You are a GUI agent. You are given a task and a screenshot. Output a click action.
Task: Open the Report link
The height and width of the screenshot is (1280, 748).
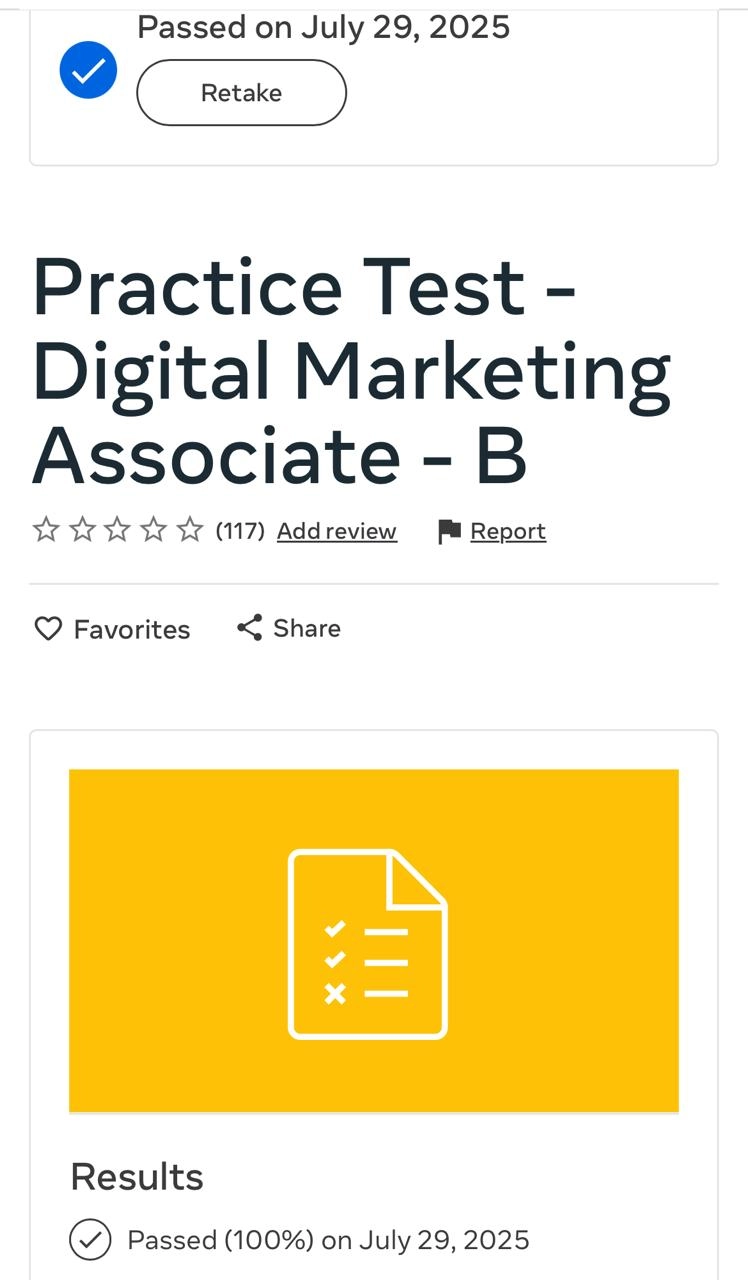508,531
